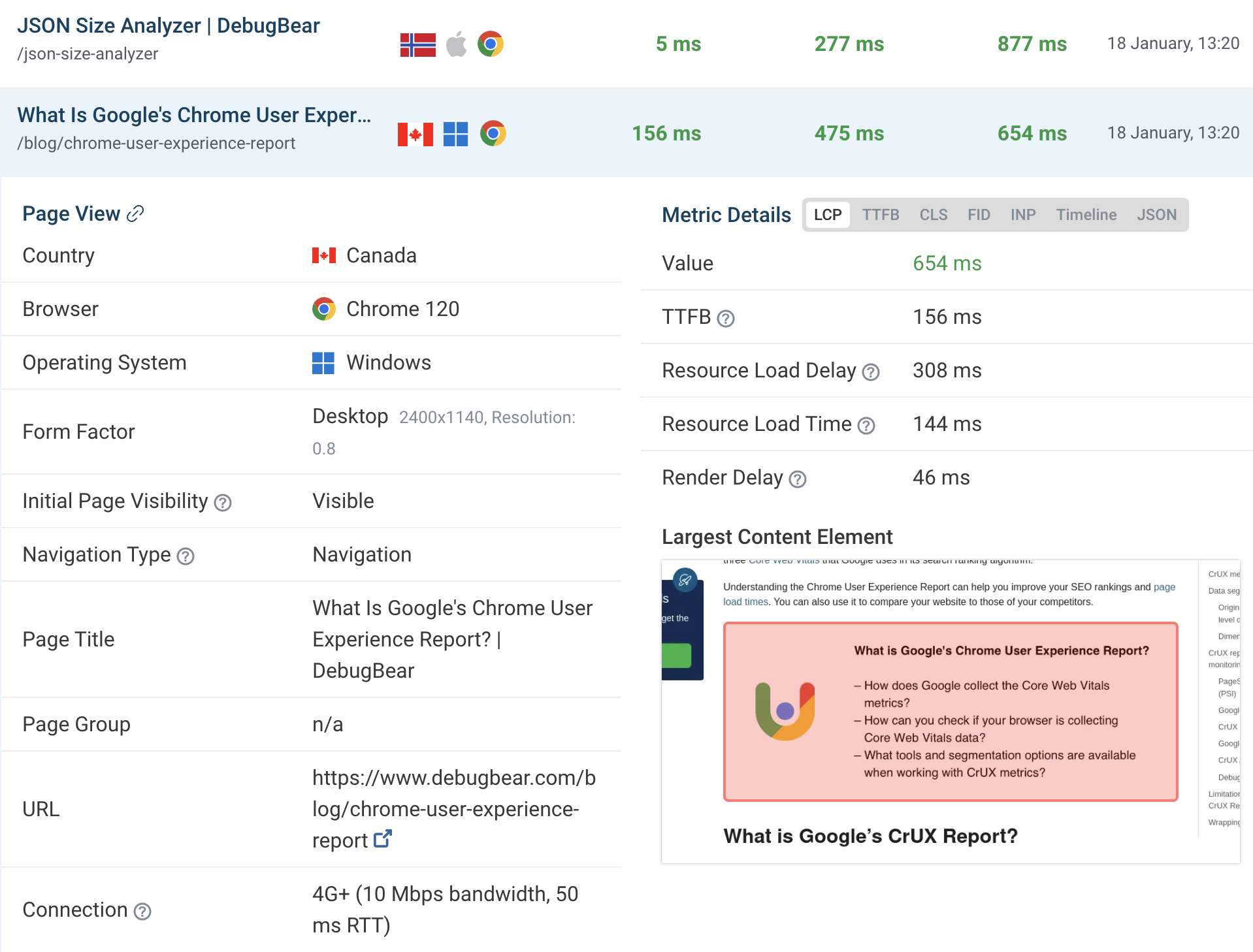Open the debugbear.com blog URL link
This screenshot has width=1253, height=952.
point(454,809)
